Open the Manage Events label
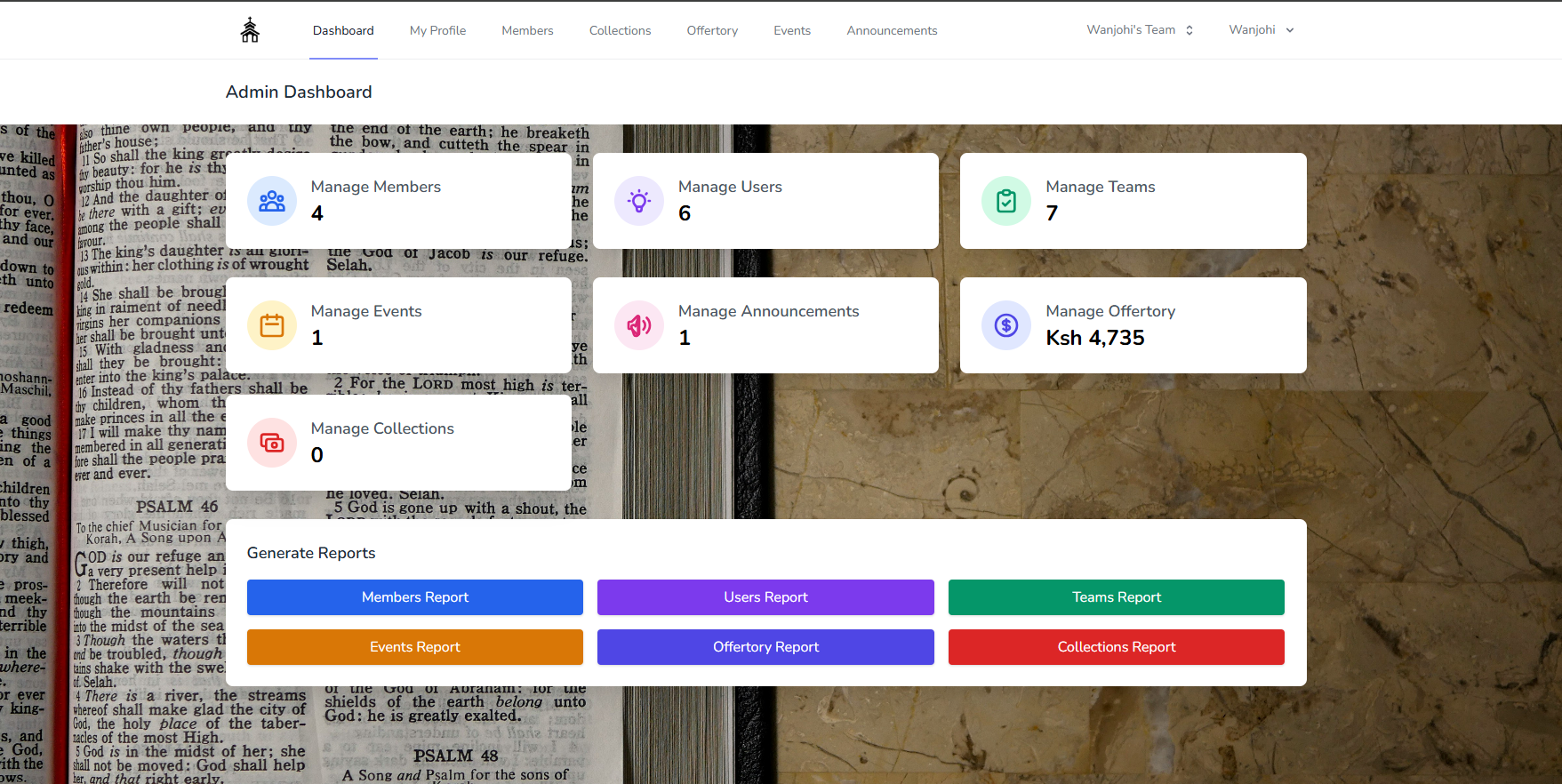Viewport: 1562px width, 784px height. (366, 311)
